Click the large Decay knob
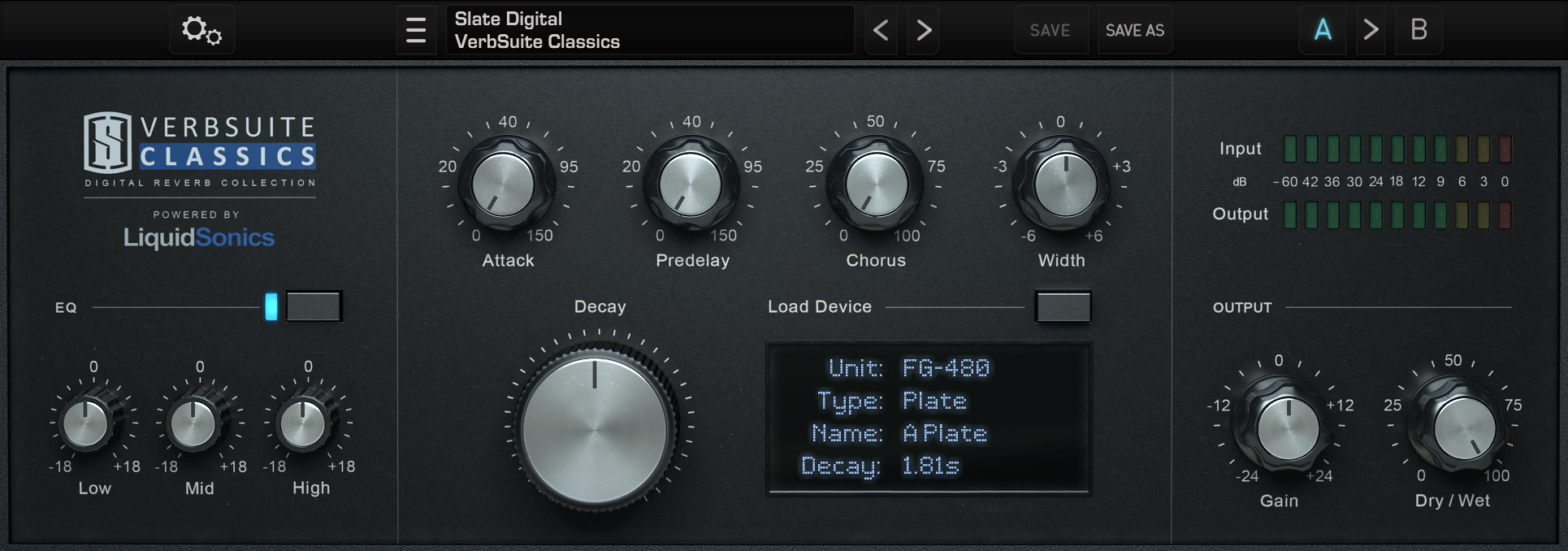The image size is (1568, 551). click(x=596, y=427)
